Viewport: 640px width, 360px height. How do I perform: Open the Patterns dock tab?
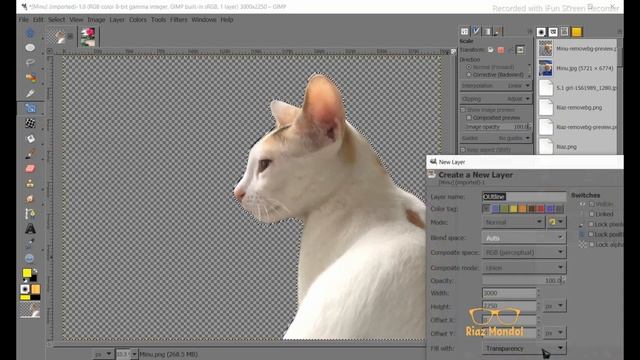[553, 32]
